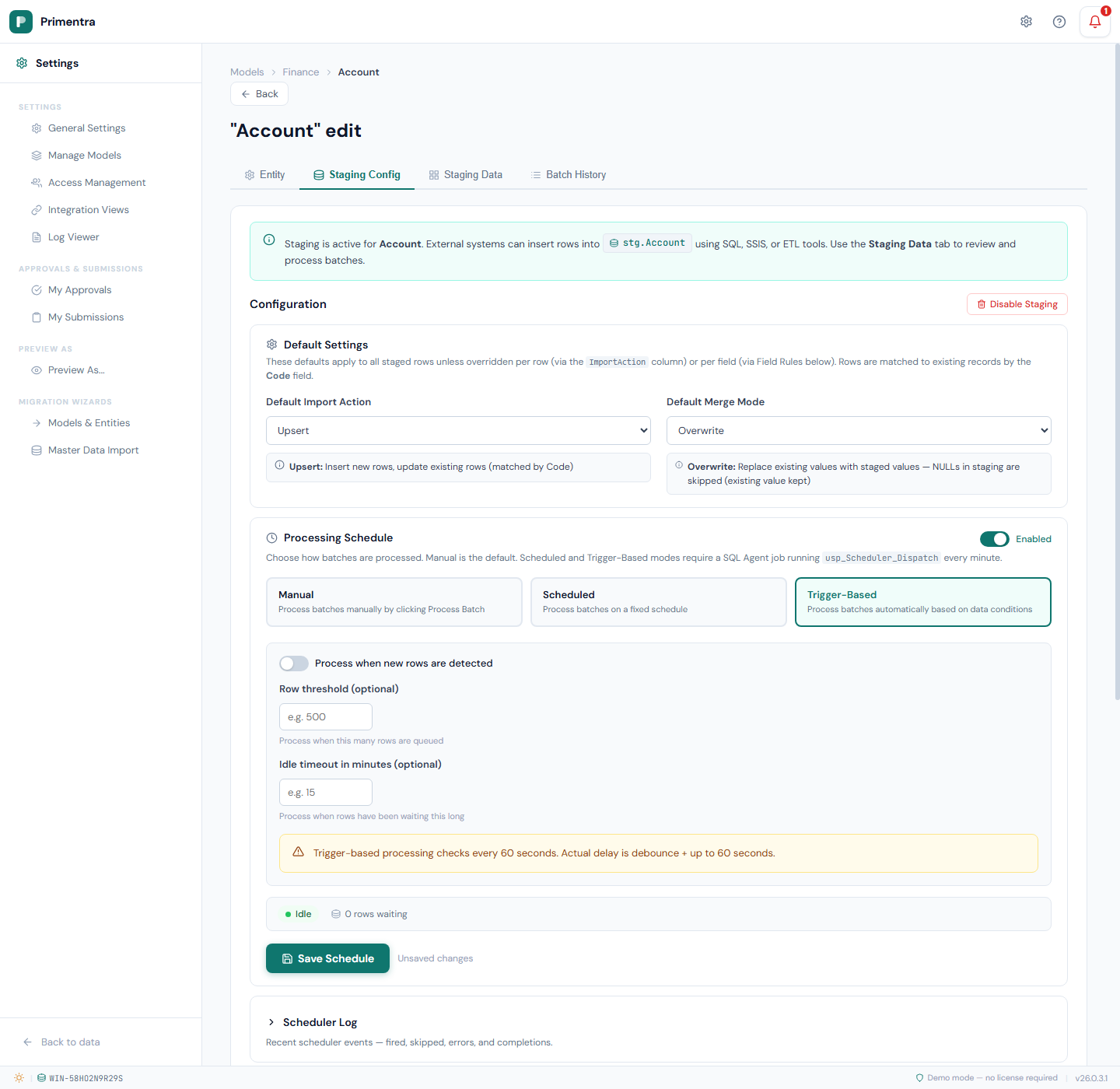Image resolution: width=1120 pixels, height=1089 pixels.
Task: Click the notification bell icon
Action: 1094,22
